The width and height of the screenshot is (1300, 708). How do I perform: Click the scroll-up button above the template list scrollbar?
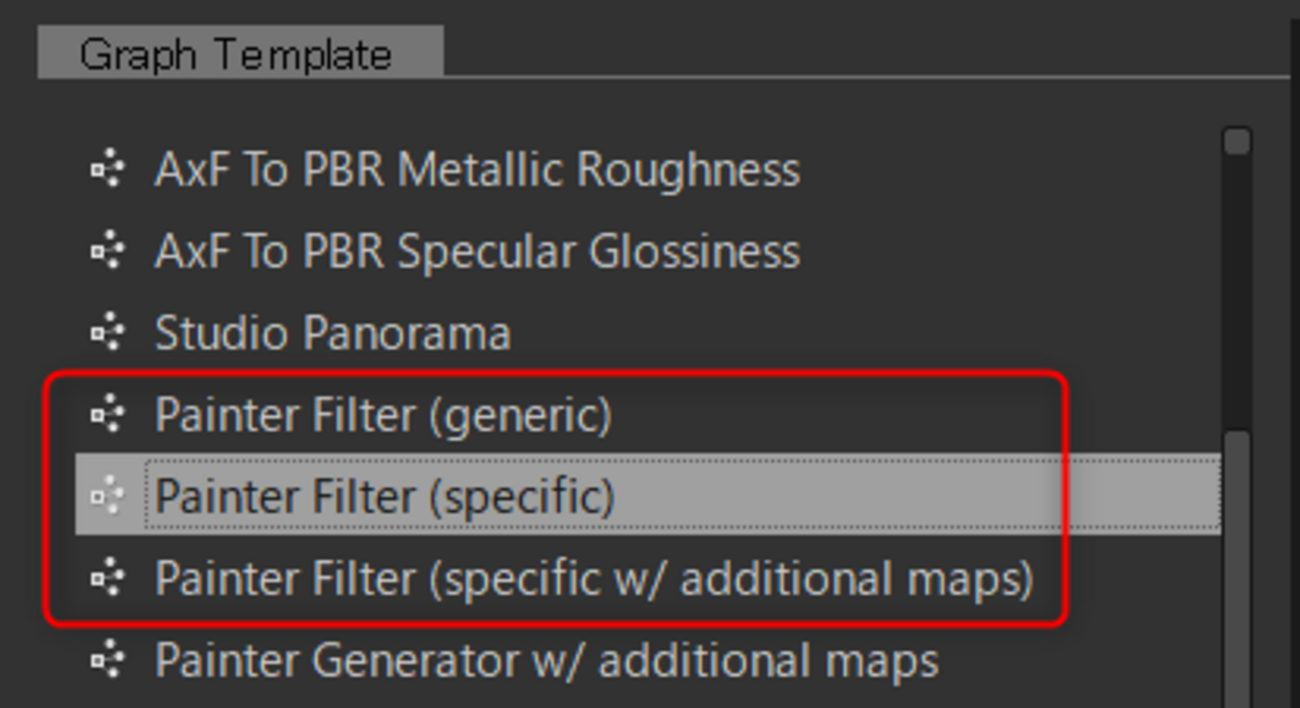coord(1237,141)
